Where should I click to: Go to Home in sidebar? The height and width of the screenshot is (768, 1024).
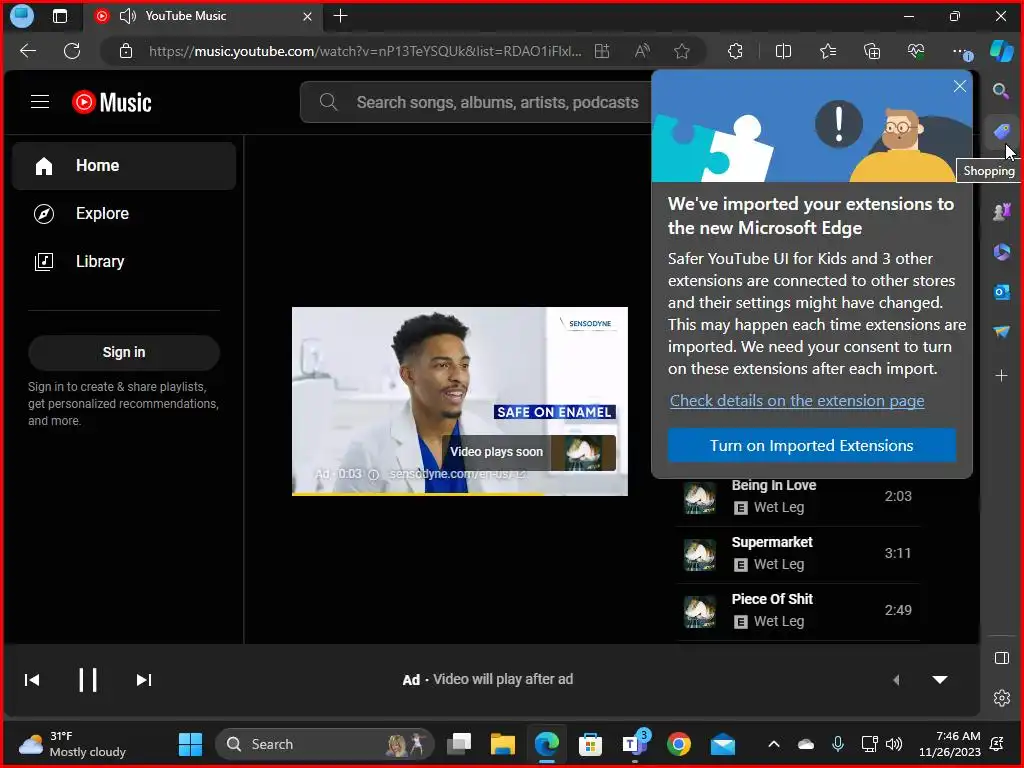124,166
